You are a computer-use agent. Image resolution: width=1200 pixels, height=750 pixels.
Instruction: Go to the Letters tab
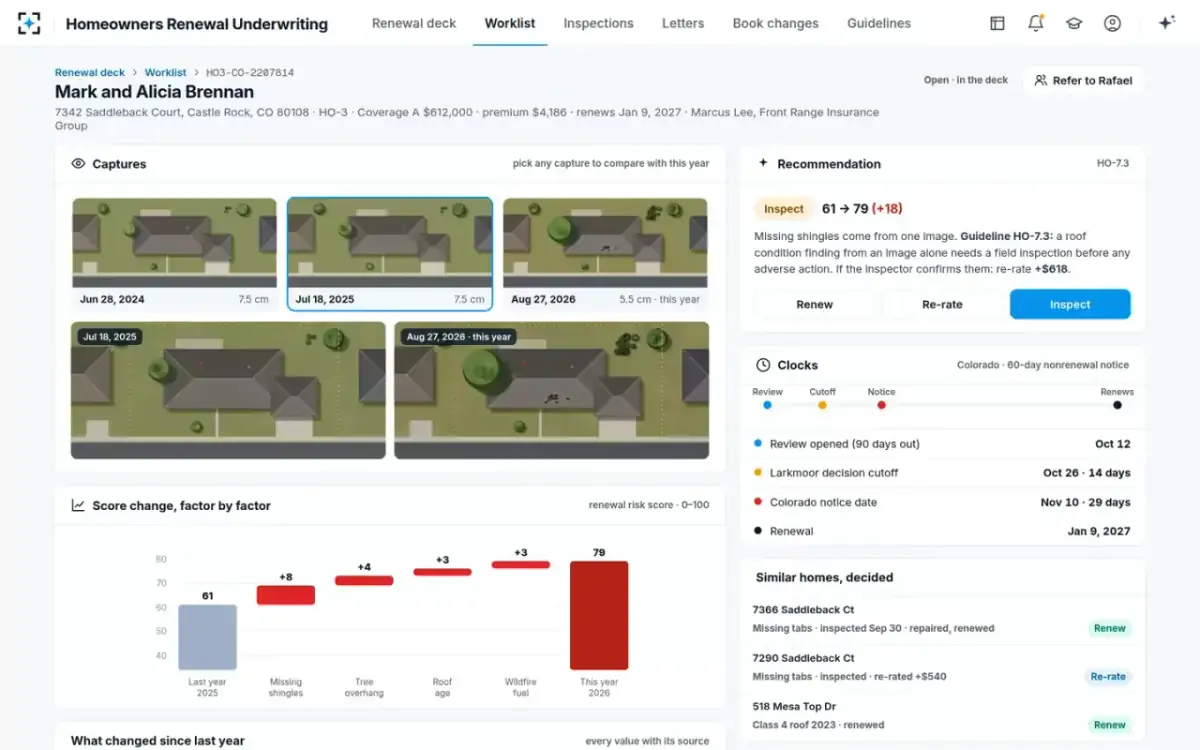click(683, 23)
